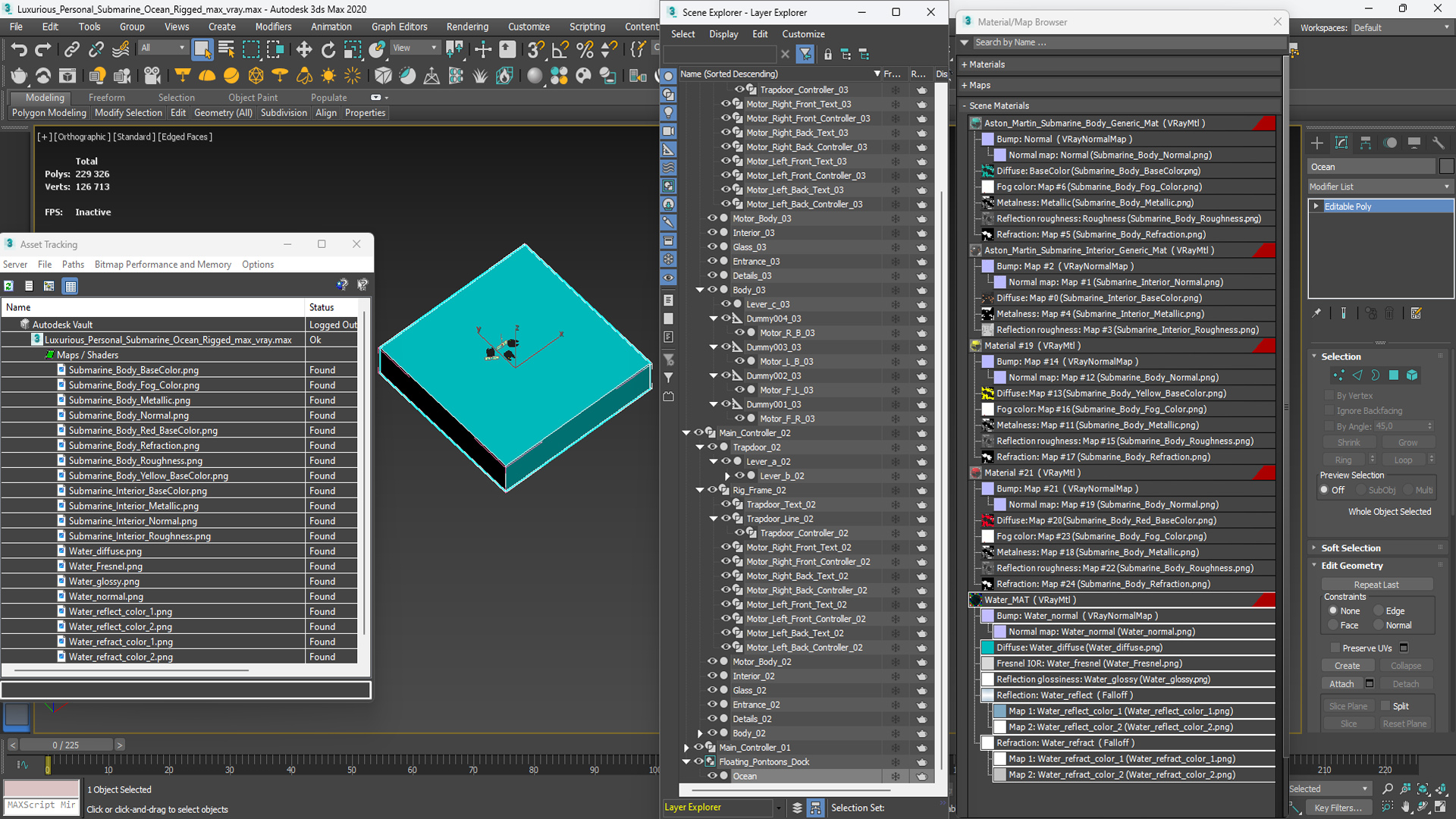Image resolution: width=1456 pixels, height=819 pixels.
Task: Open the Rendering menu
Action: point(467,27)
